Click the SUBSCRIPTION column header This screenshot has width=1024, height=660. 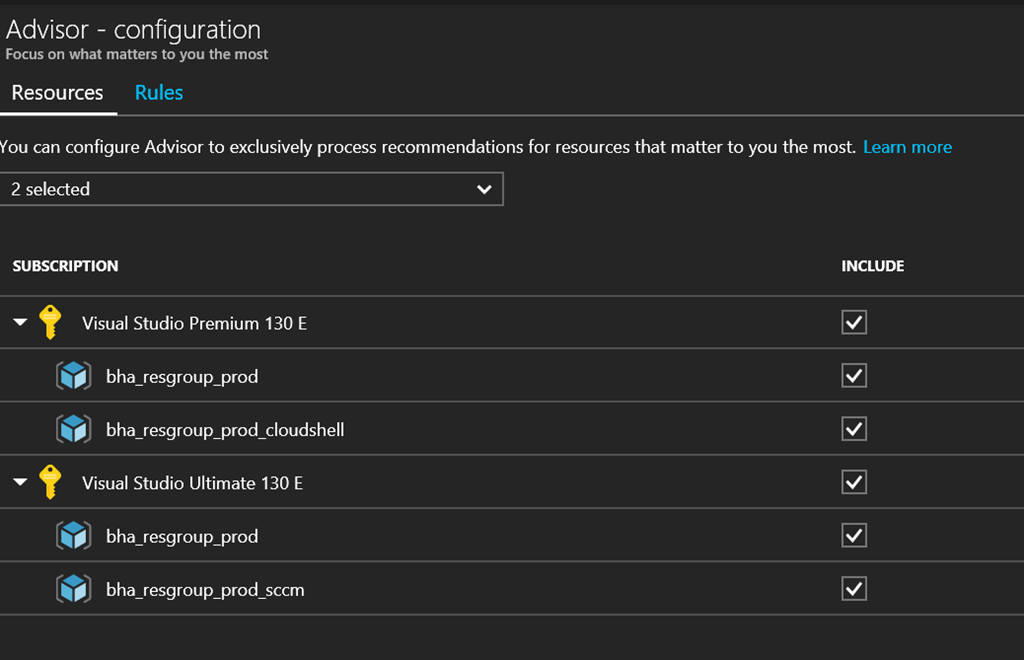pos(65,266)
